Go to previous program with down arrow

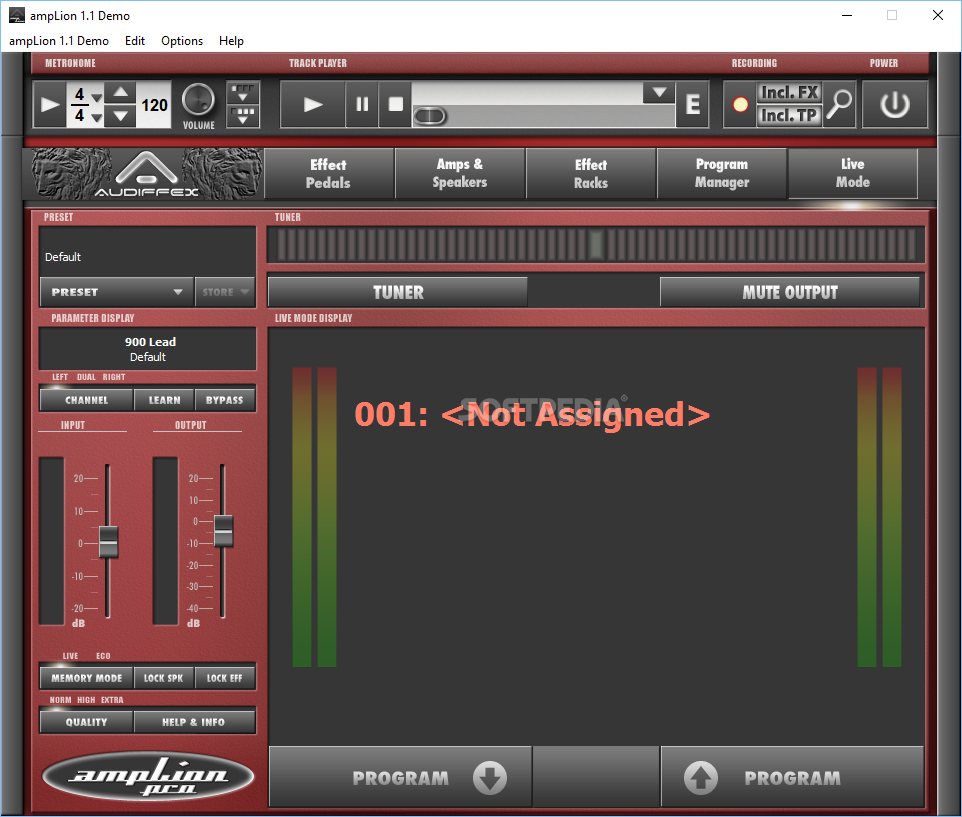click(x=400, y=777)
